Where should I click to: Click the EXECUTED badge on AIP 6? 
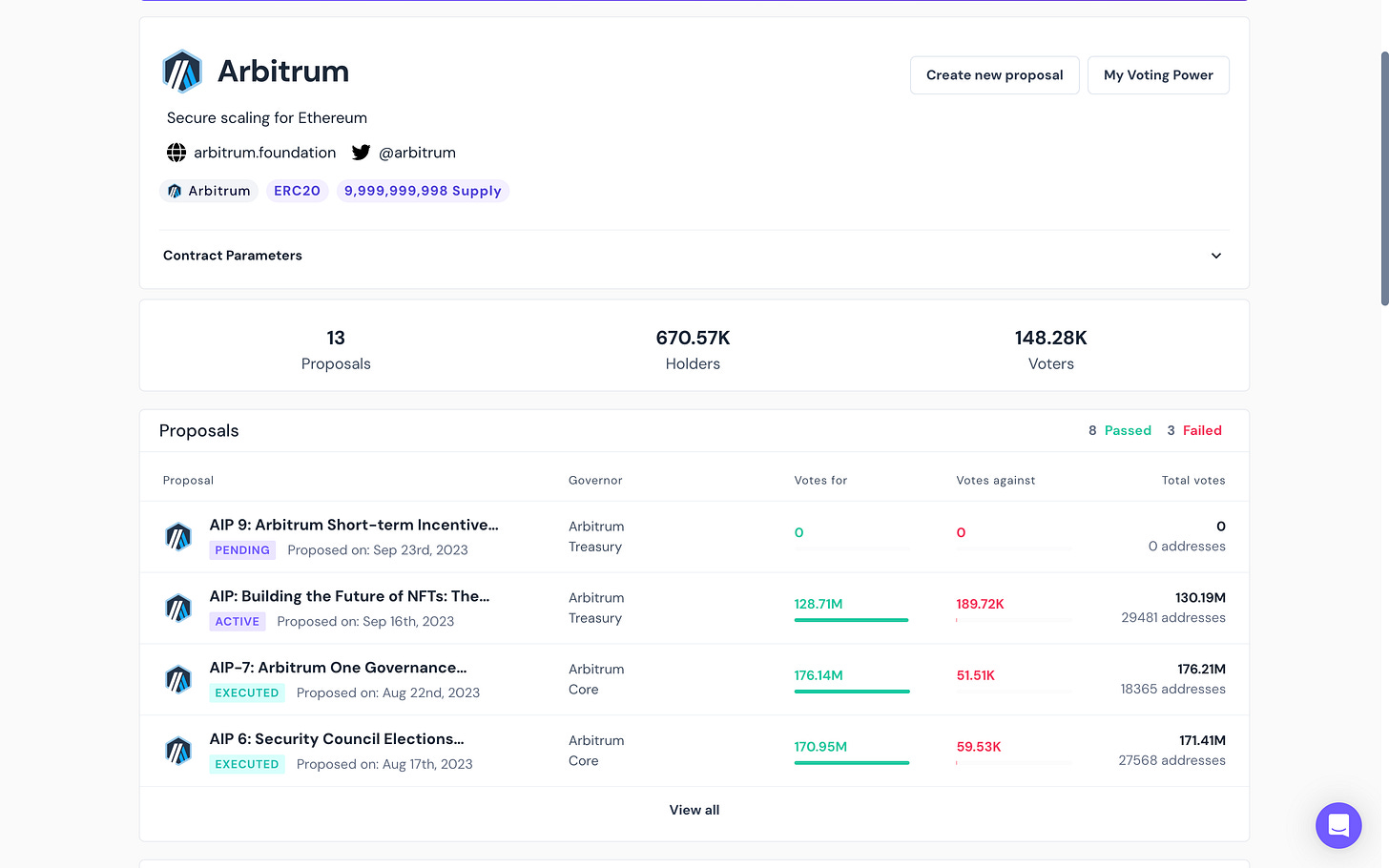tap(247, 765)
